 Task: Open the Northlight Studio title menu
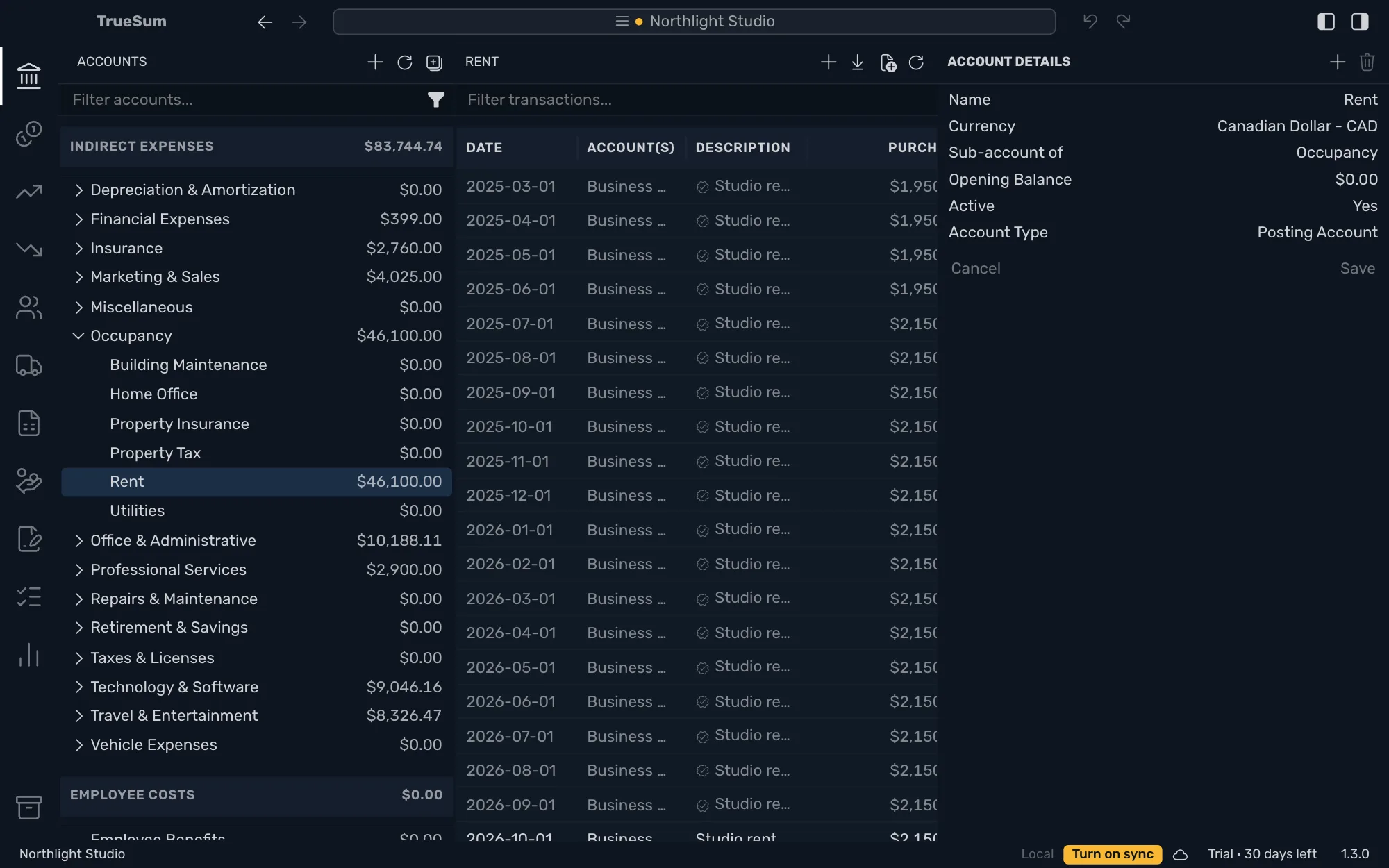(694, 22)
